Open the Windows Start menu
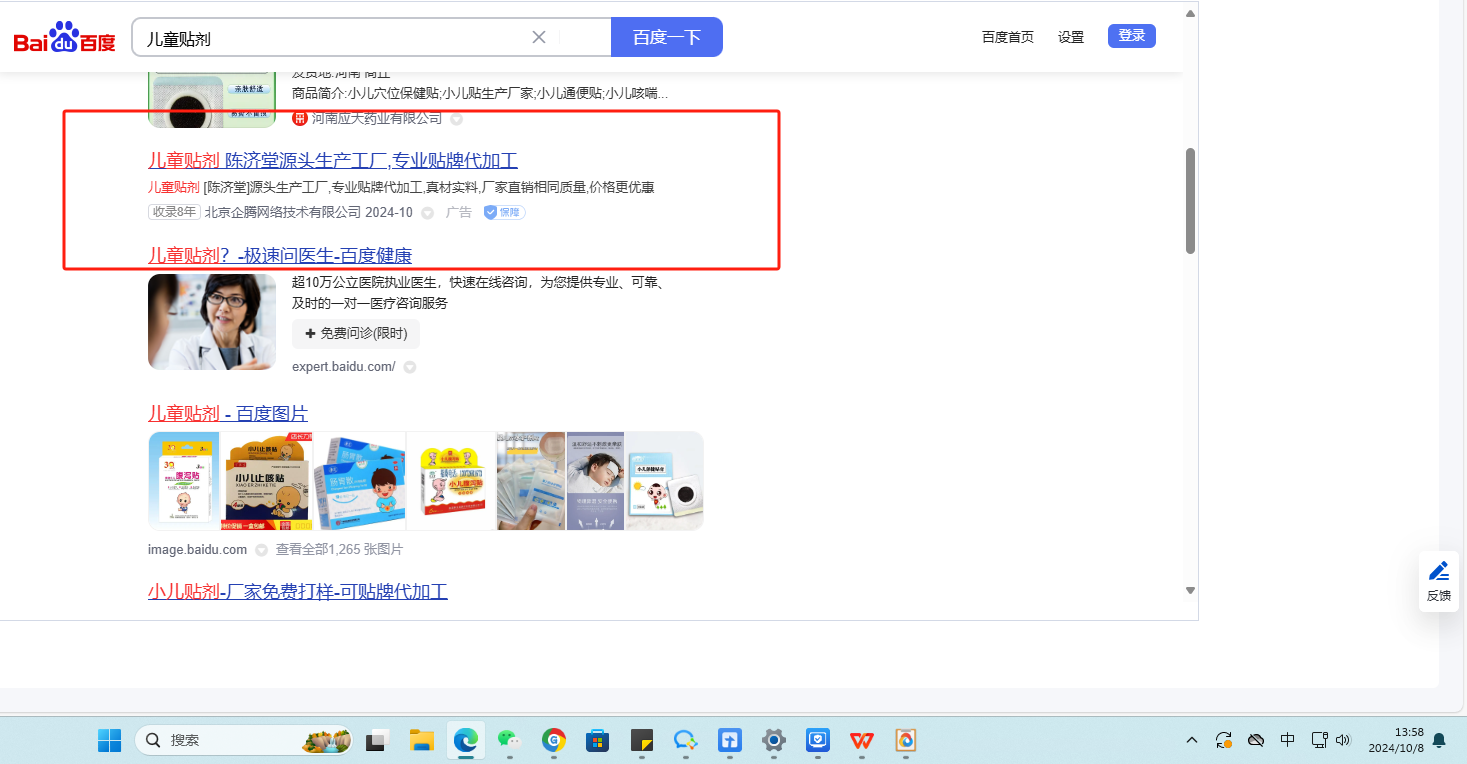Screen dimensions: 1467x764 click(109, 741)
